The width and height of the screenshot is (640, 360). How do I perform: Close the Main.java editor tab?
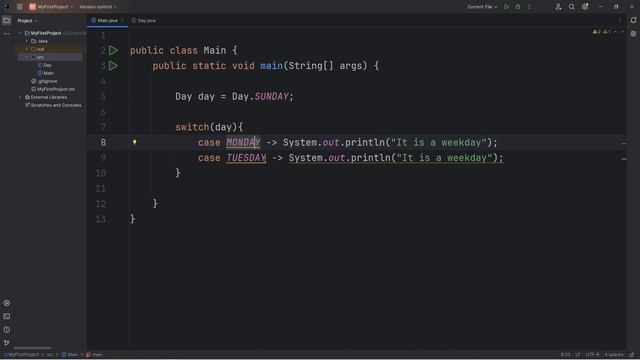click(x=122, y=20)
